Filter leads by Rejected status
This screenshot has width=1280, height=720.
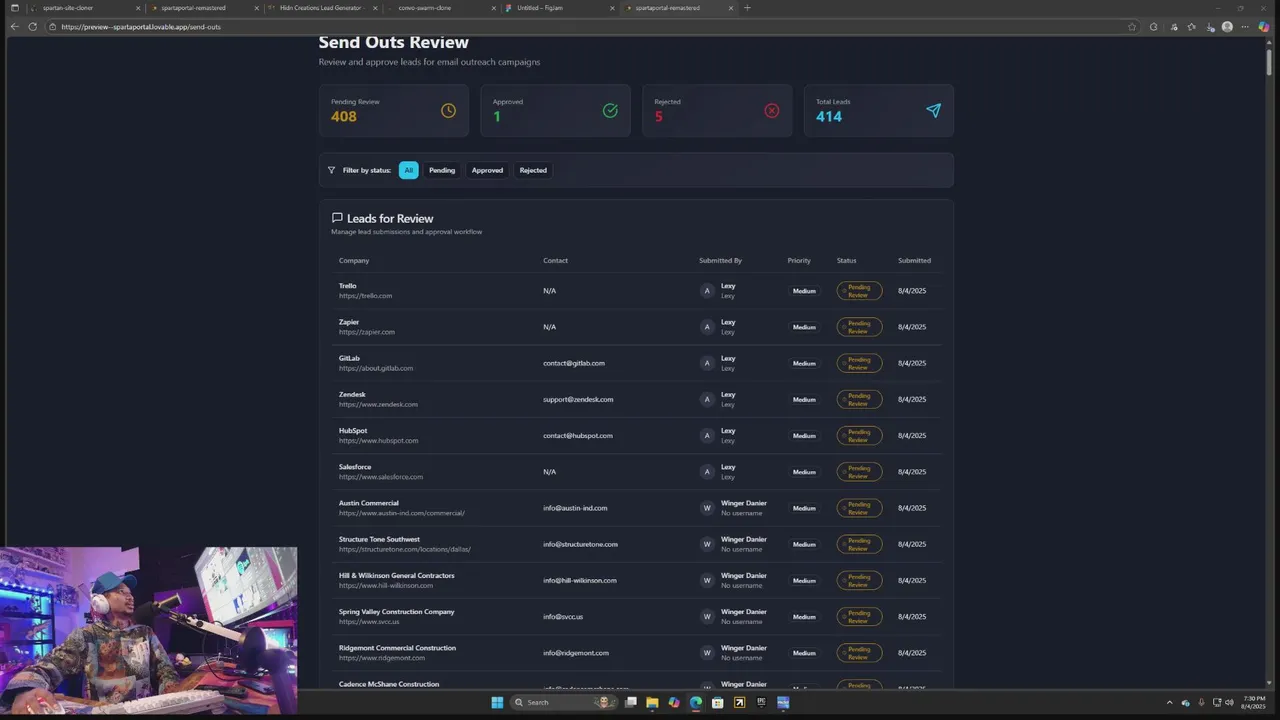[x=533, y=170]
